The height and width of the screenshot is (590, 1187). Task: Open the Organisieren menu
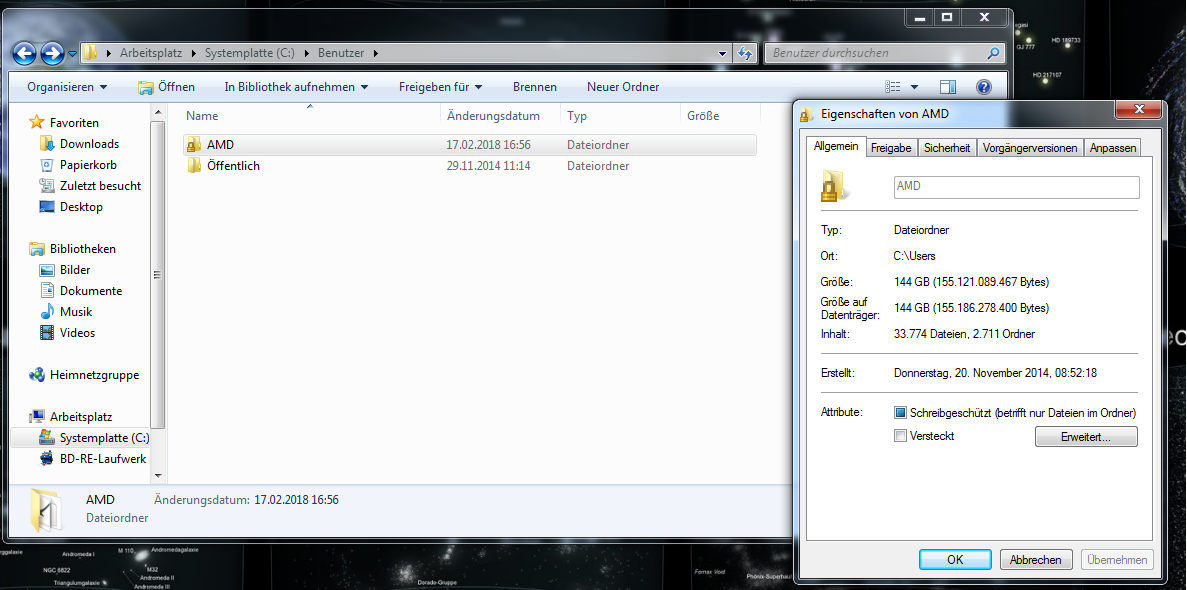click(x=67, y=87)
